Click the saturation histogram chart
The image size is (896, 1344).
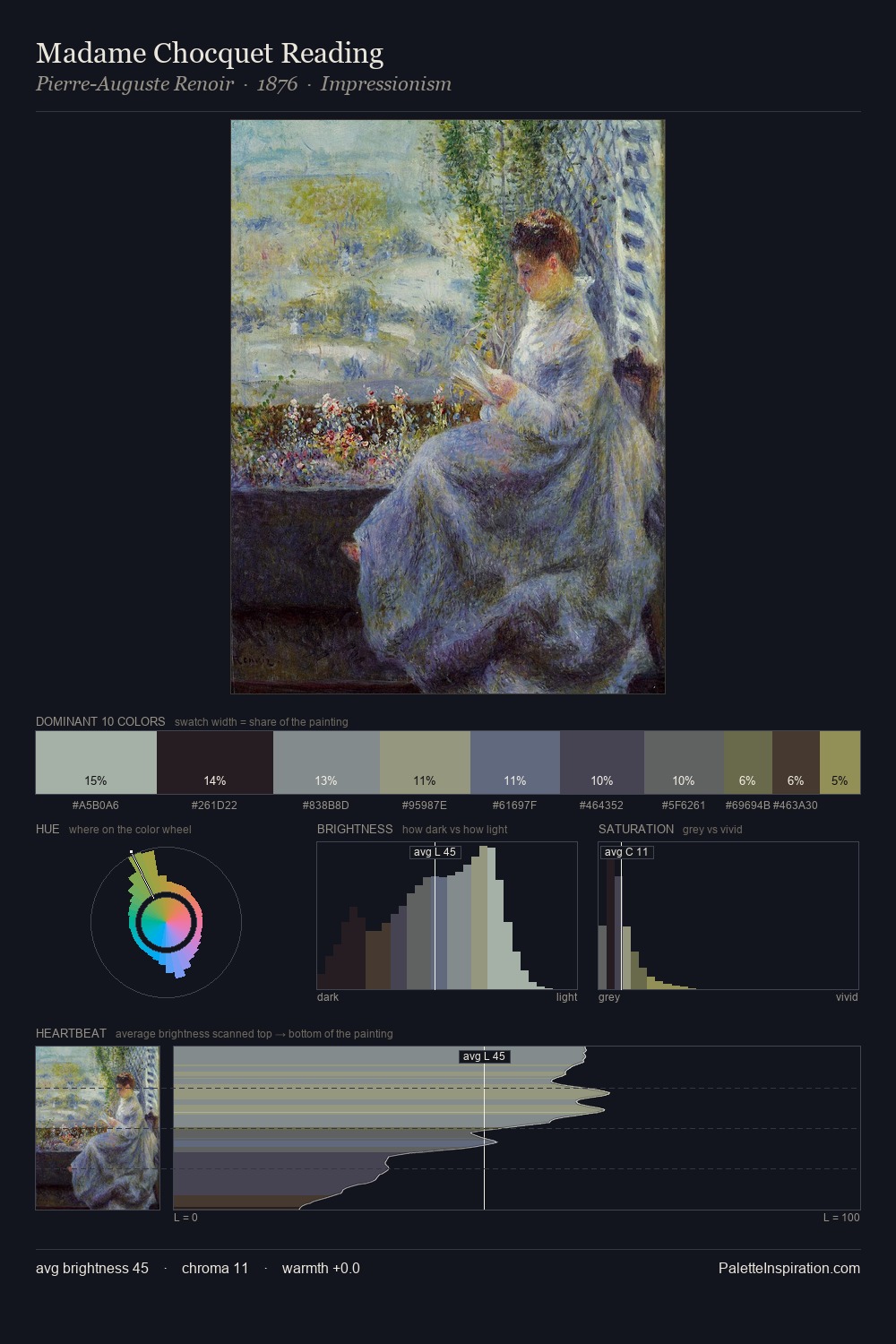728,916
